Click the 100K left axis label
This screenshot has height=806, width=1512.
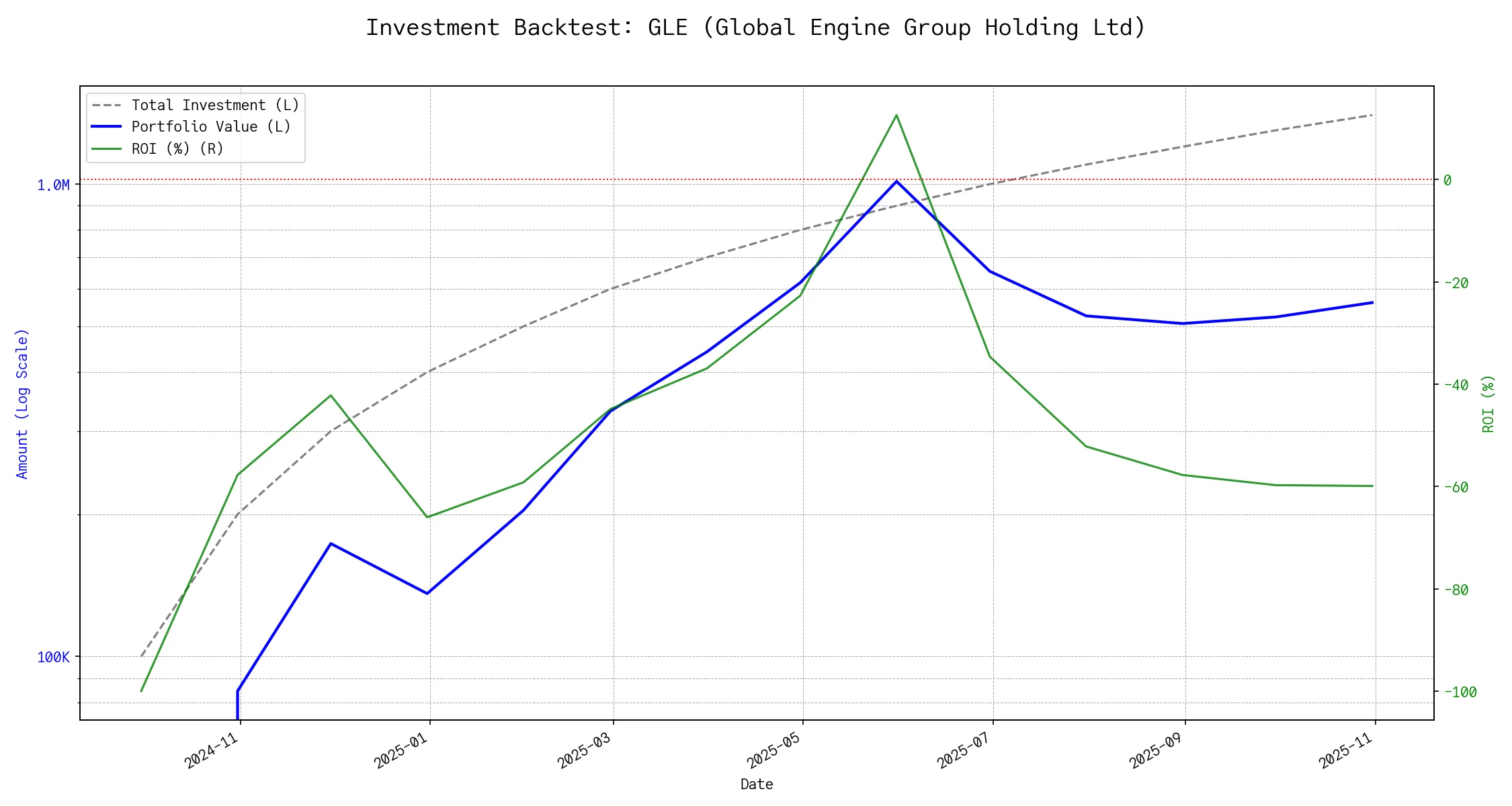coord(53,658)
